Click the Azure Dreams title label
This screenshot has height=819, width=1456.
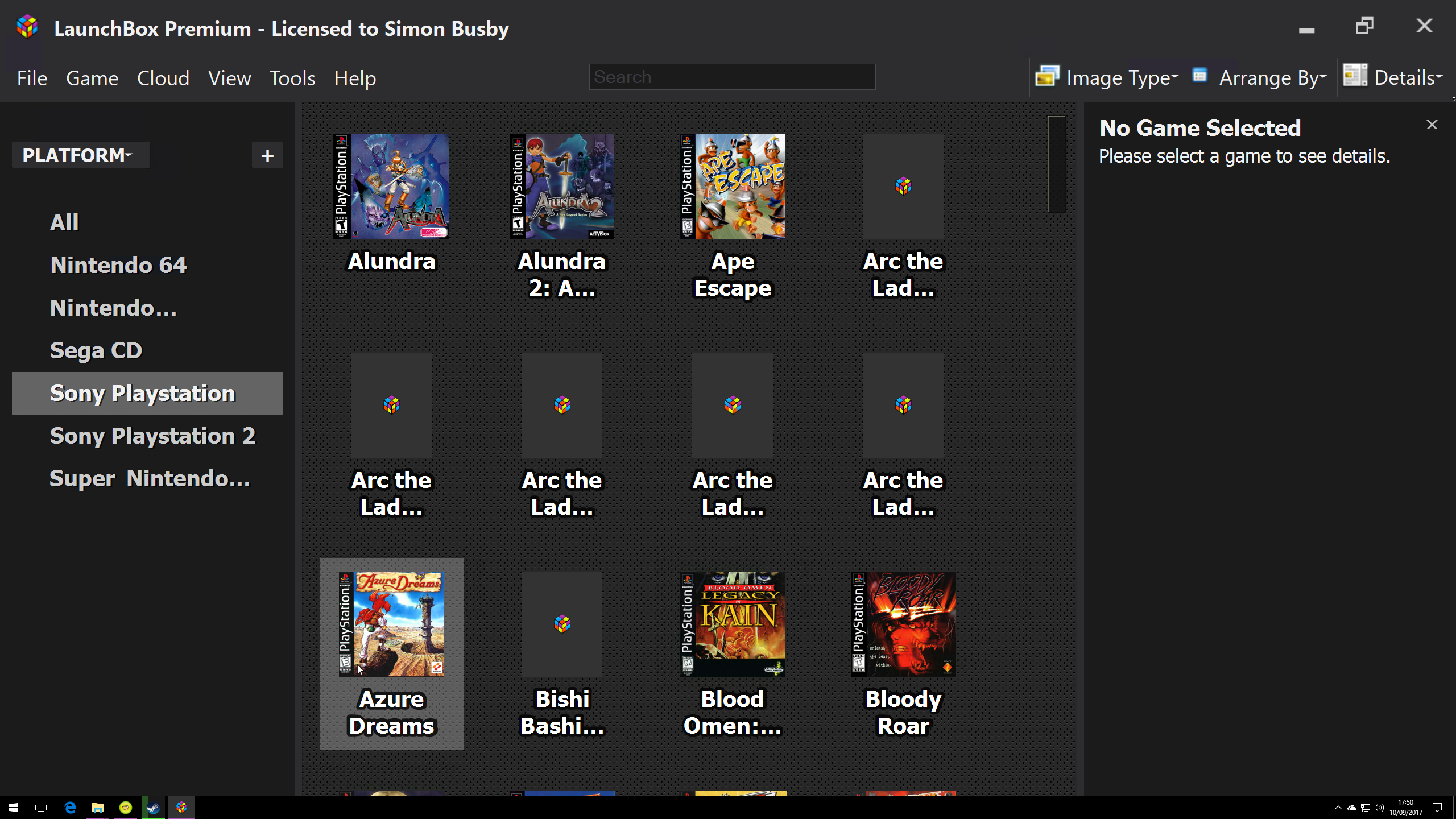click(391, 713)
